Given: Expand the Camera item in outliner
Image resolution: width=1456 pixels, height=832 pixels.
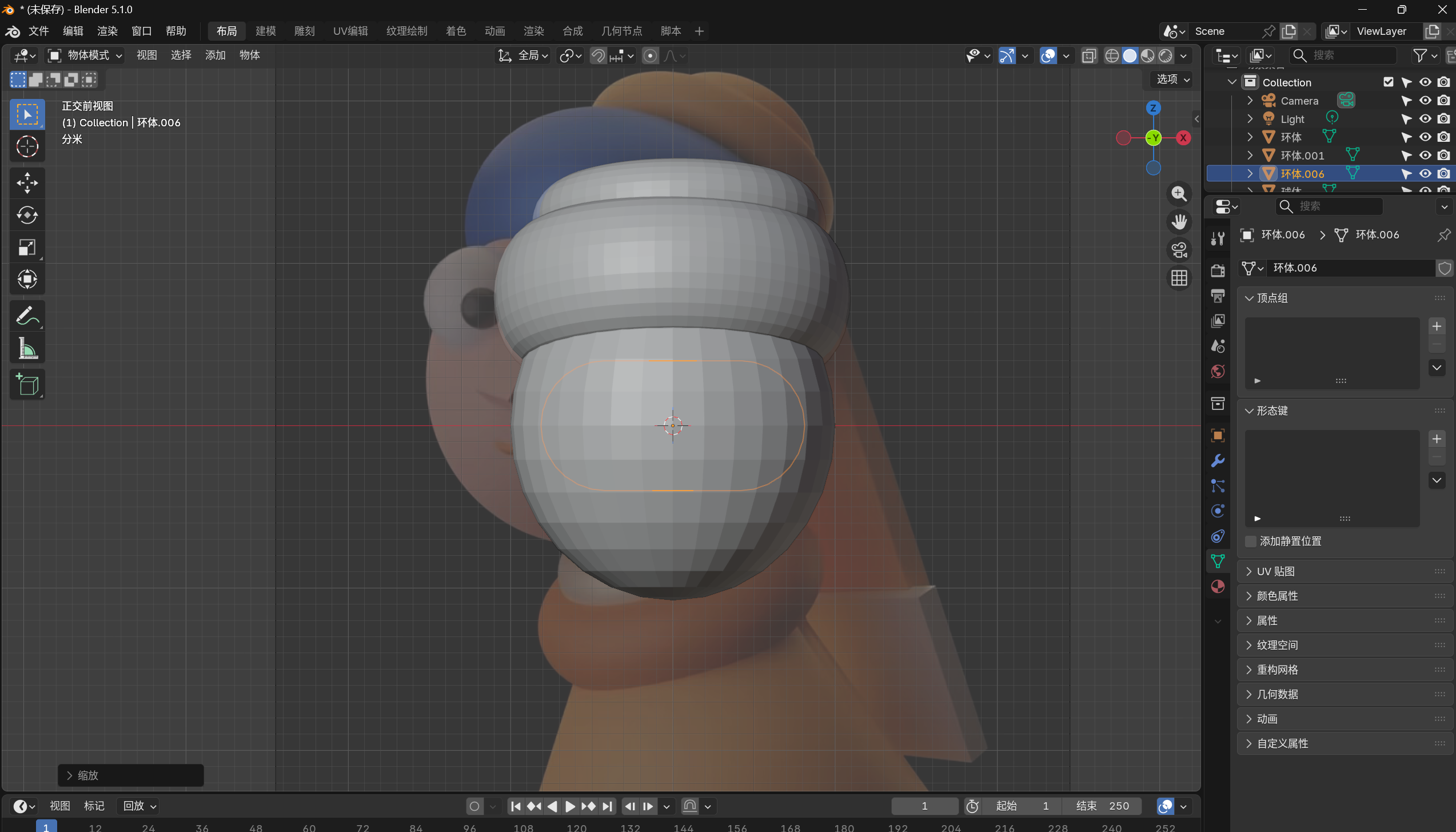Looking at the screenshot, I should click(1250, 101).
